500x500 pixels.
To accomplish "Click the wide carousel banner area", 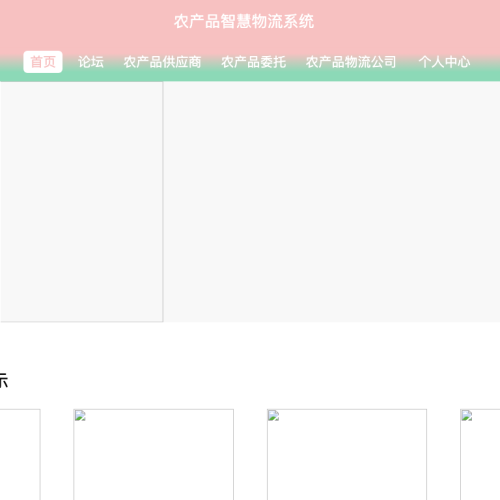I will click(332, 202).
